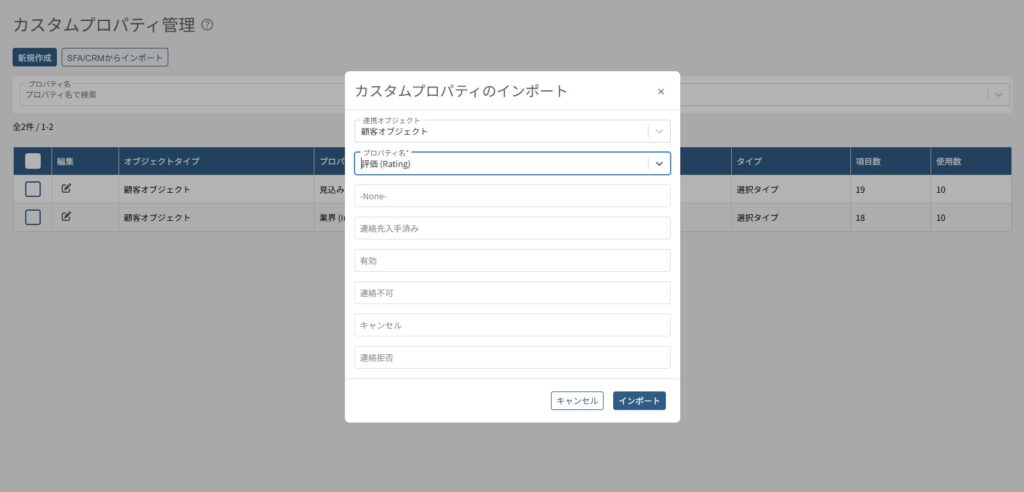Screen dimensions: 1024x492
Task: Click the help icon beside カスタムプロパティ管理
Action: [207, 25]
